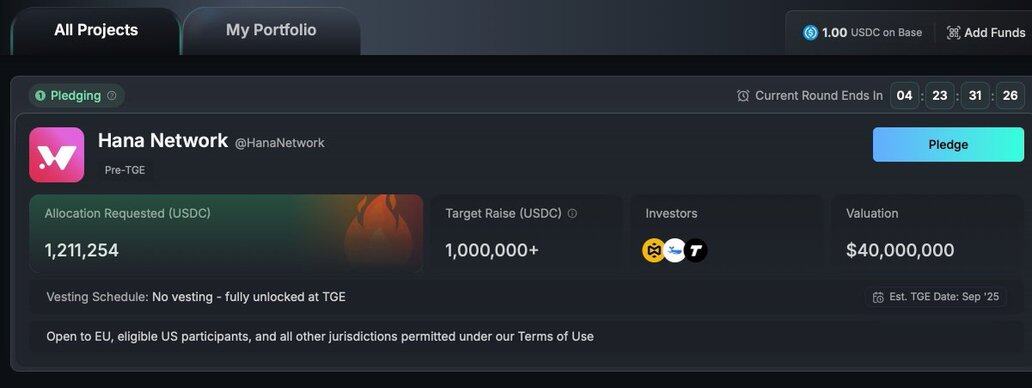Click the Allocation Requested card
Screen dimensions: 1032x388
point(226,233)
